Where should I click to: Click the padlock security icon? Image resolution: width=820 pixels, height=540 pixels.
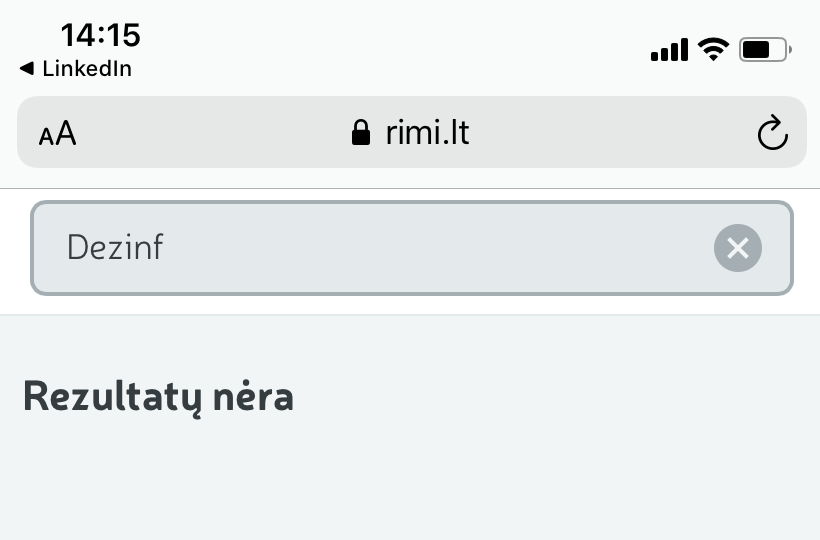pyautogui.click(x=361, y=133)
